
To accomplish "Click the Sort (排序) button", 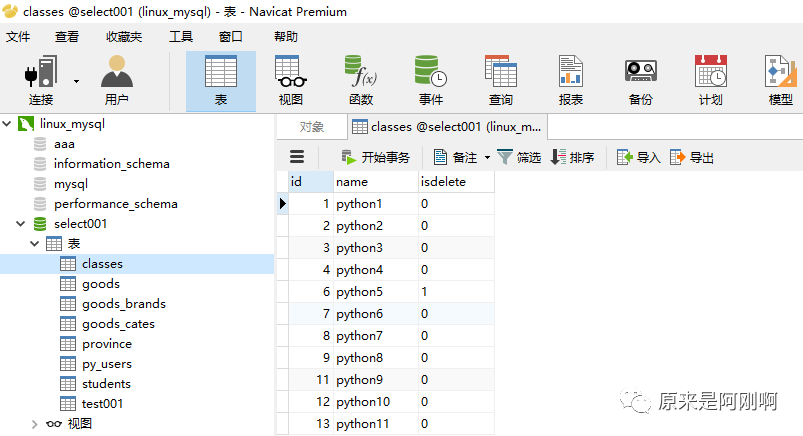I will (x=572, y=157).
